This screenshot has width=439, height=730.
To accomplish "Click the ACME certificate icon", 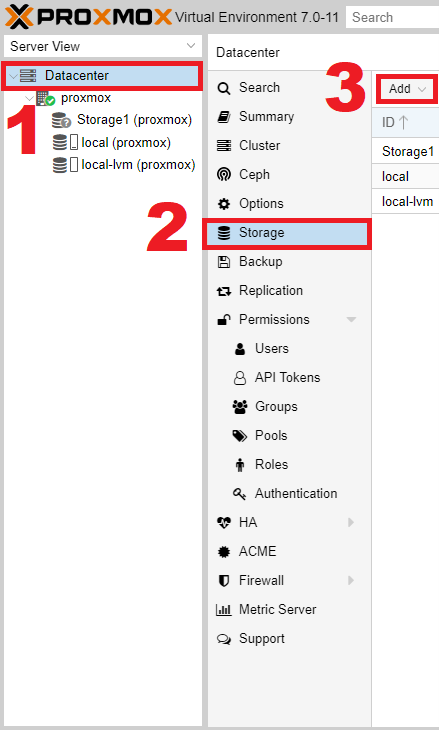I will (224, 552).
